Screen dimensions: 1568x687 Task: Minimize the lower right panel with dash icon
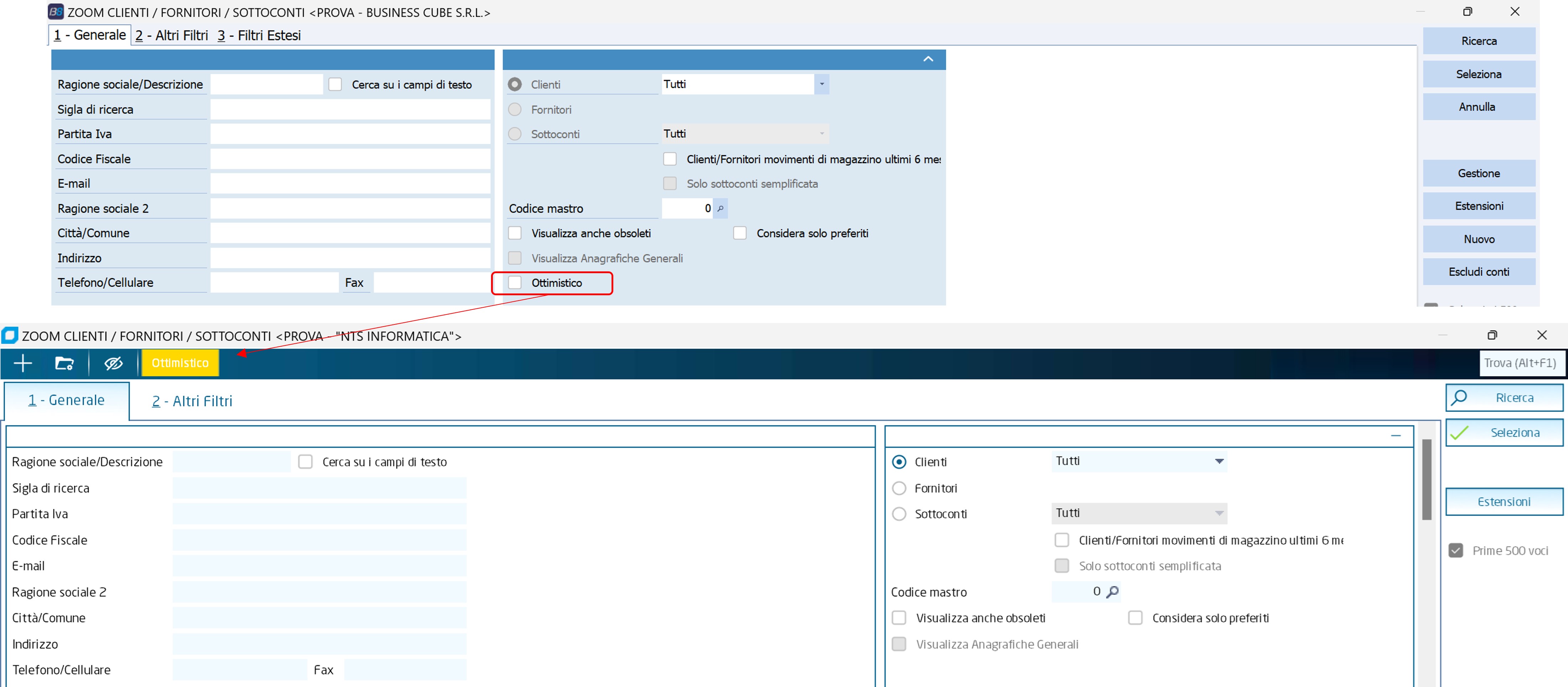[1396, 436]
